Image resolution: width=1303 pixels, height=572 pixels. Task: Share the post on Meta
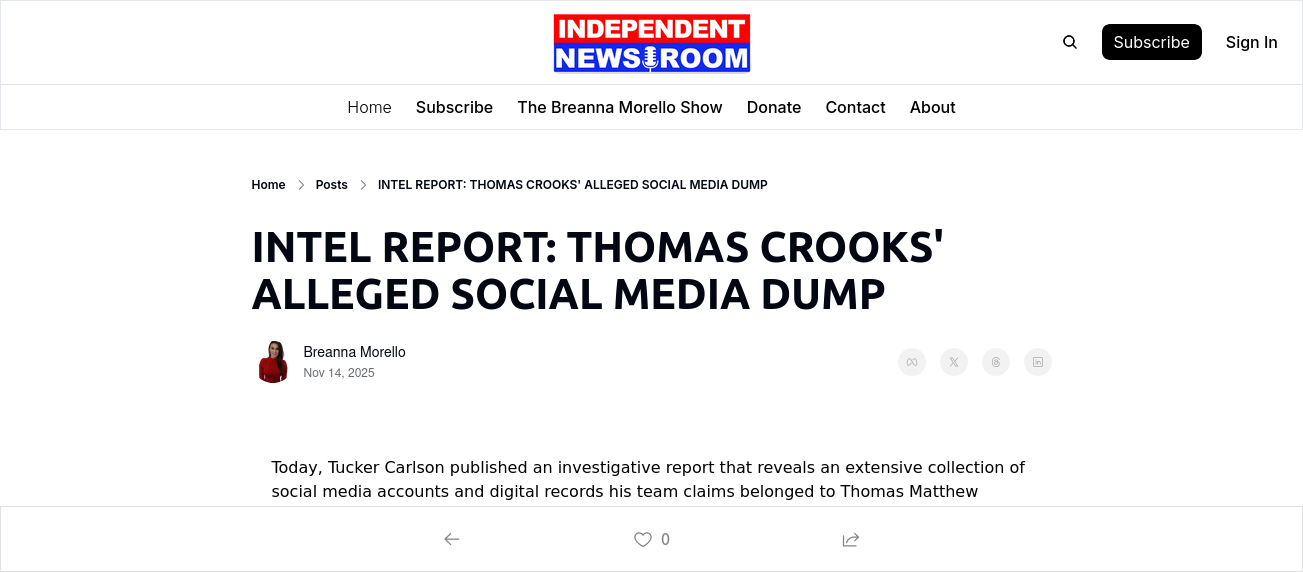point(912,362)
